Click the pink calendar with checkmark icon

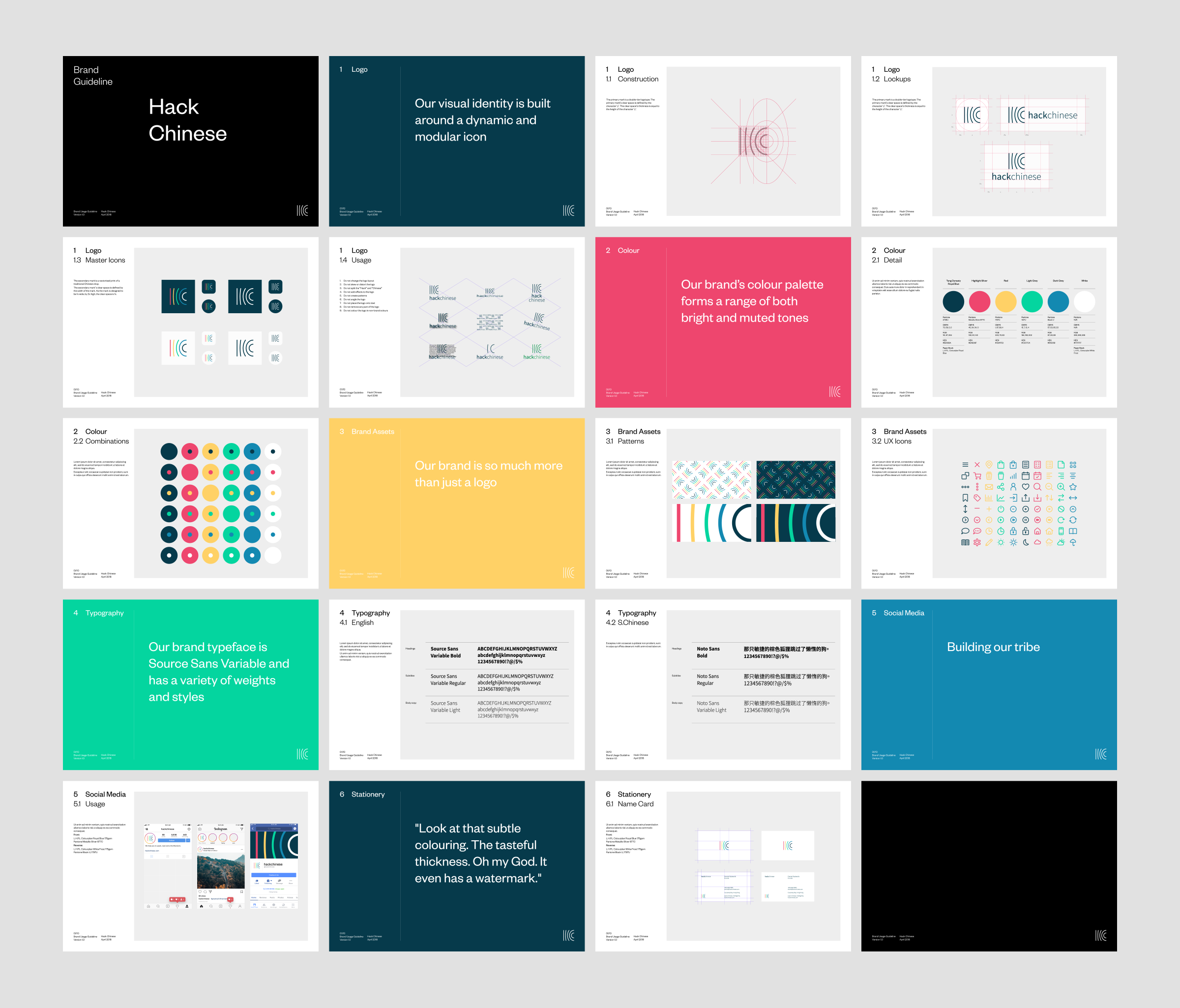tap(1037, 476)
